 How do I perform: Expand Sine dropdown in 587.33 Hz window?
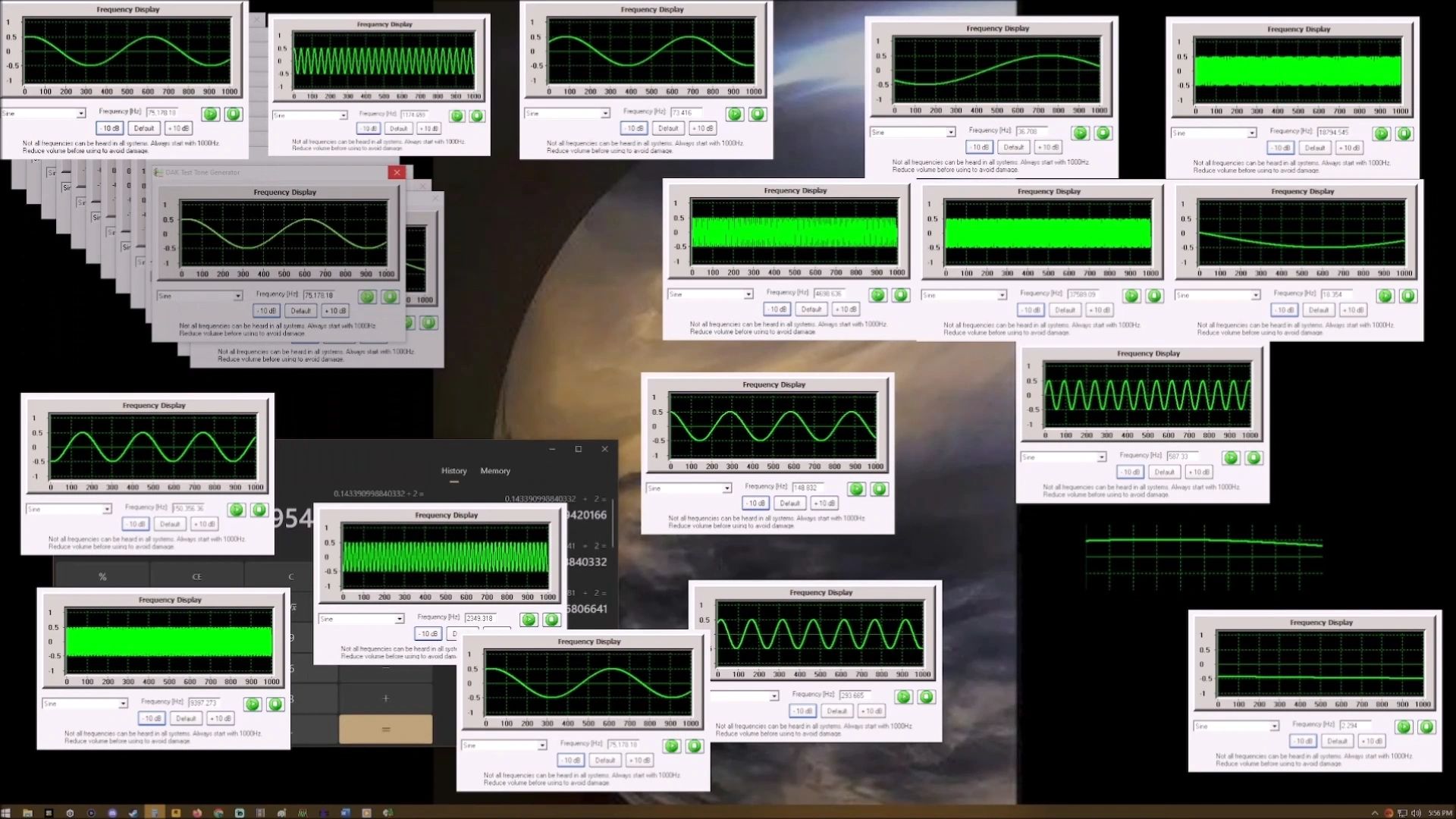[x=1101, y=457]
